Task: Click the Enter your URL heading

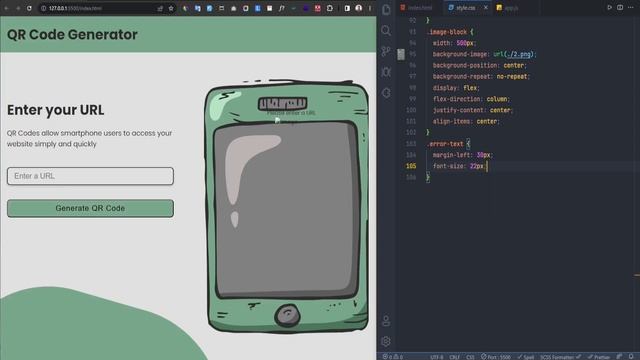Action: click(56, 110)
